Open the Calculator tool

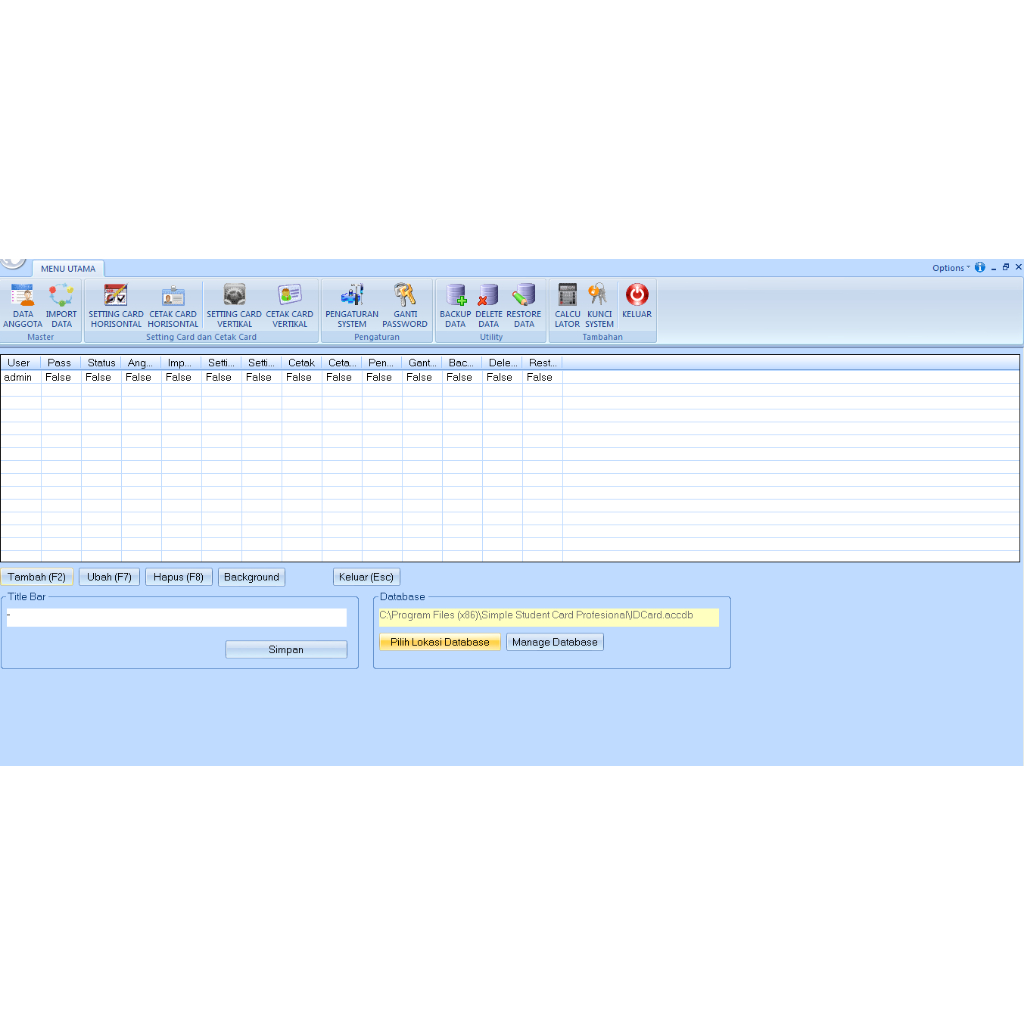(x=568, y=305)
